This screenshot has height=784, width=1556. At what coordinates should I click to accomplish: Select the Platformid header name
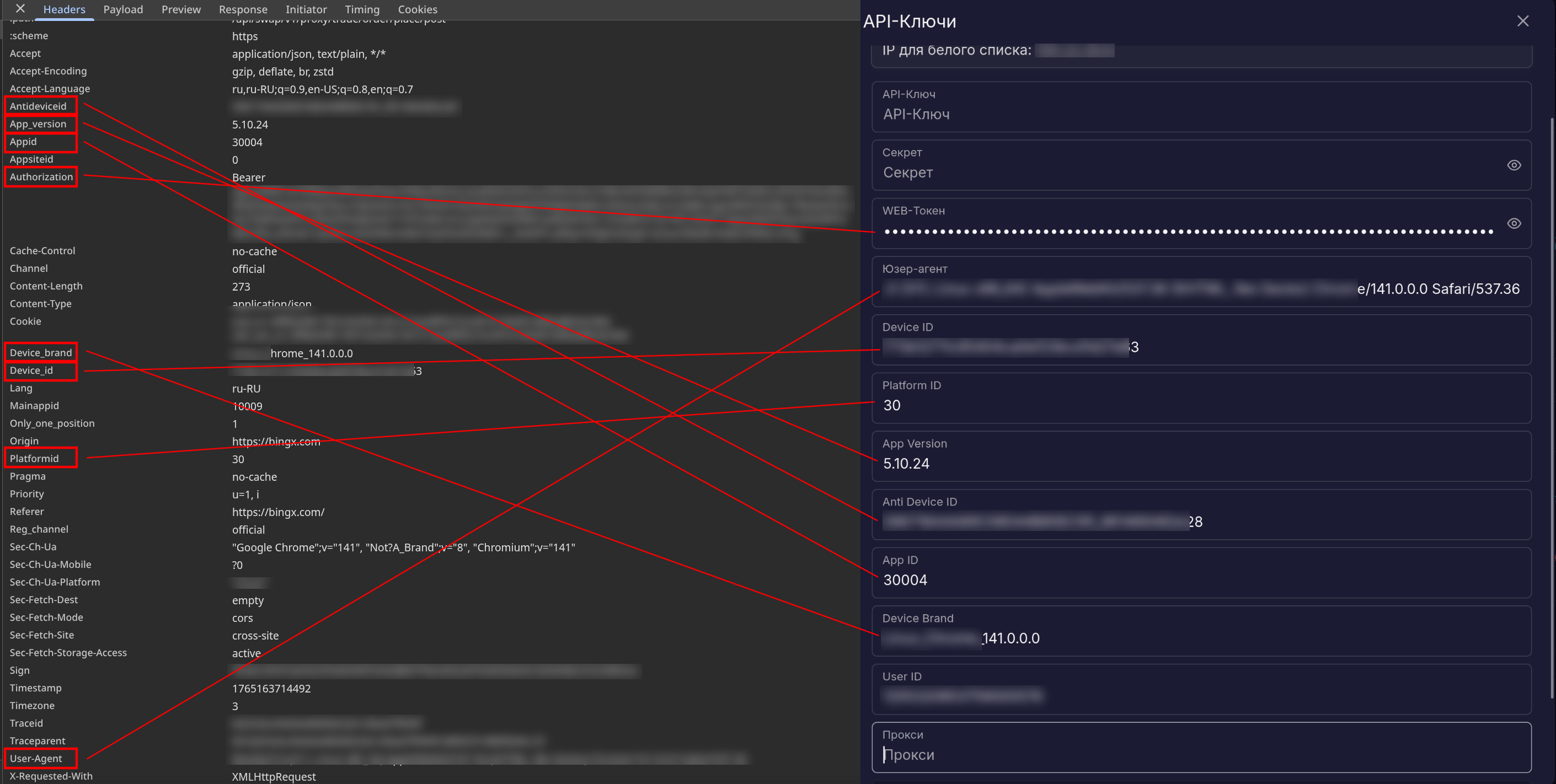(x=34, y=458)
